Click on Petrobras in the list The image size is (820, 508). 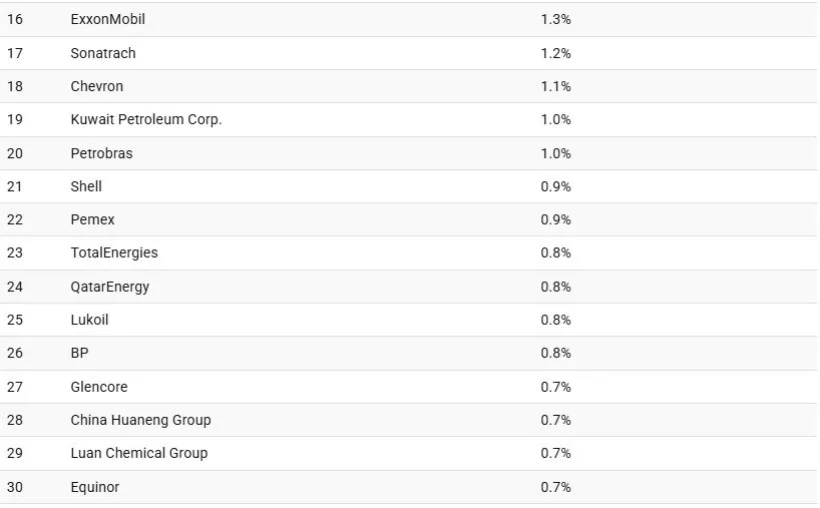(101, 153)
